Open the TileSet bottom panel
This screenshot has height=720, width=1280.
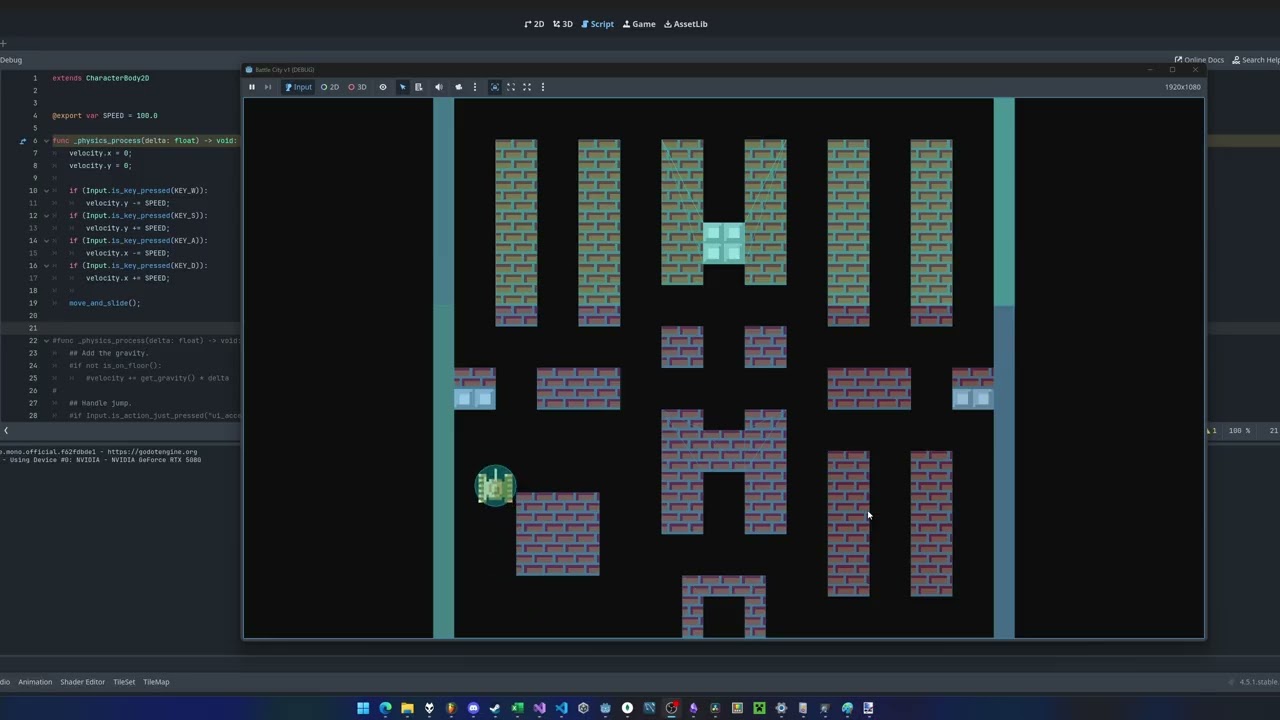pos(124,682)
